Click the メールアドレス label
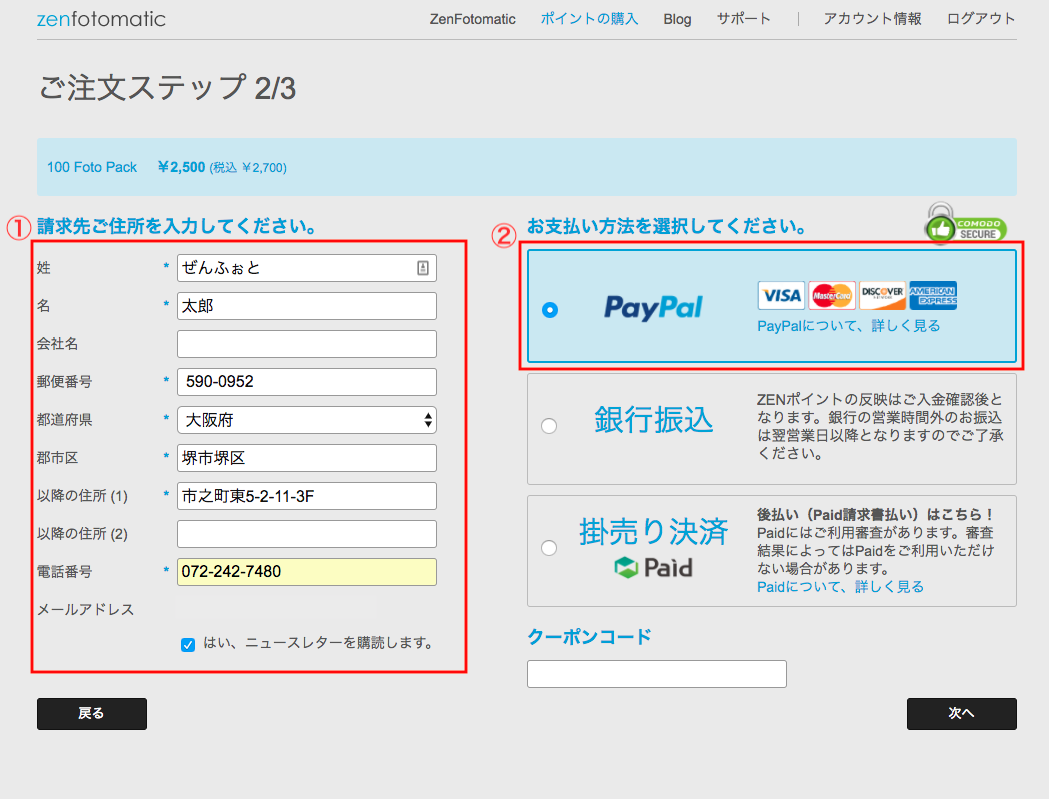 85,610
